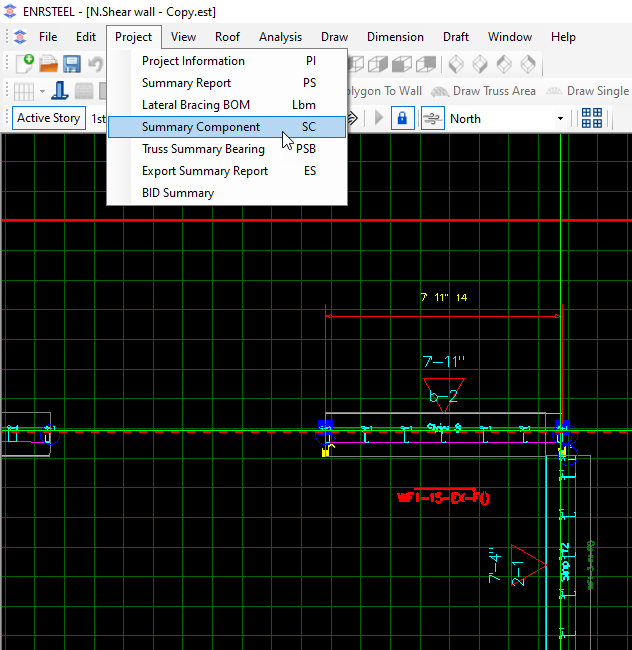Click the Save disk icon

click(72, 64)
